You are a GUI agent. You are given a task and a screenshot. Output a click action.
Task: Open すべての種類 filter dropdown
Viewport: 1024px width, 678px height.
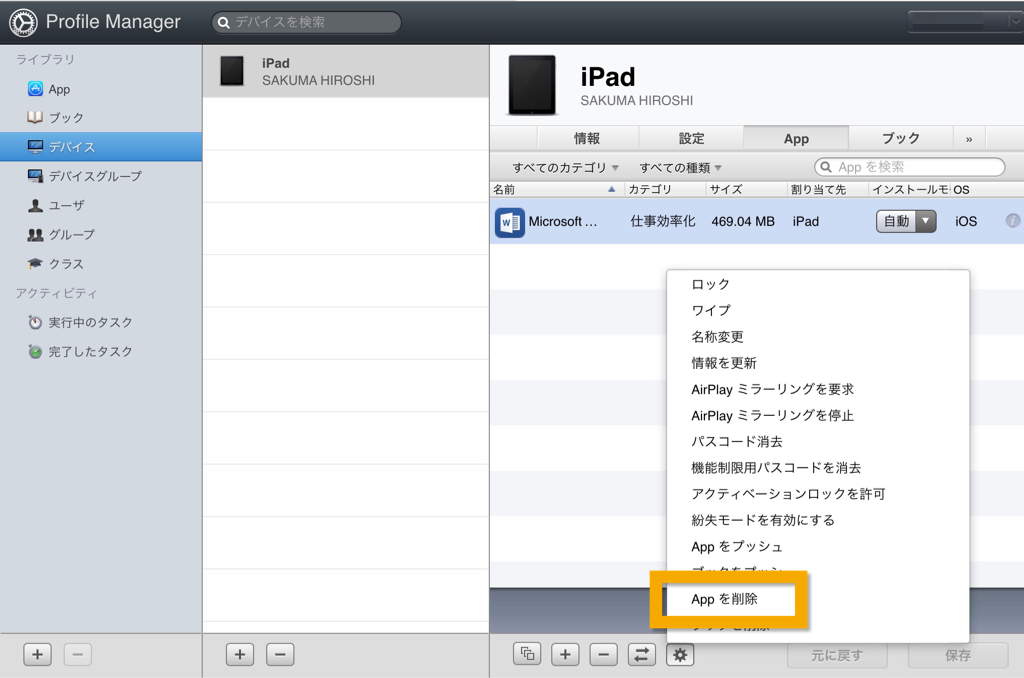tap(680, 168)
